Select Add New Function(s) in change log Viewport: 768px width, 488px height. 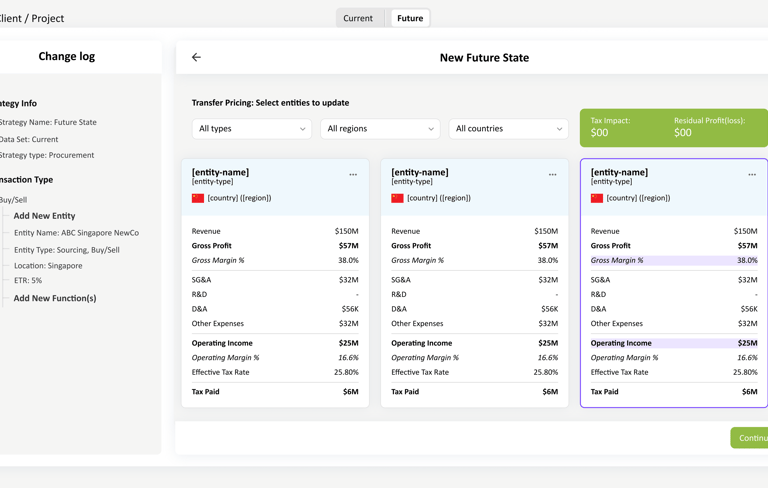[x=55, y=298]
